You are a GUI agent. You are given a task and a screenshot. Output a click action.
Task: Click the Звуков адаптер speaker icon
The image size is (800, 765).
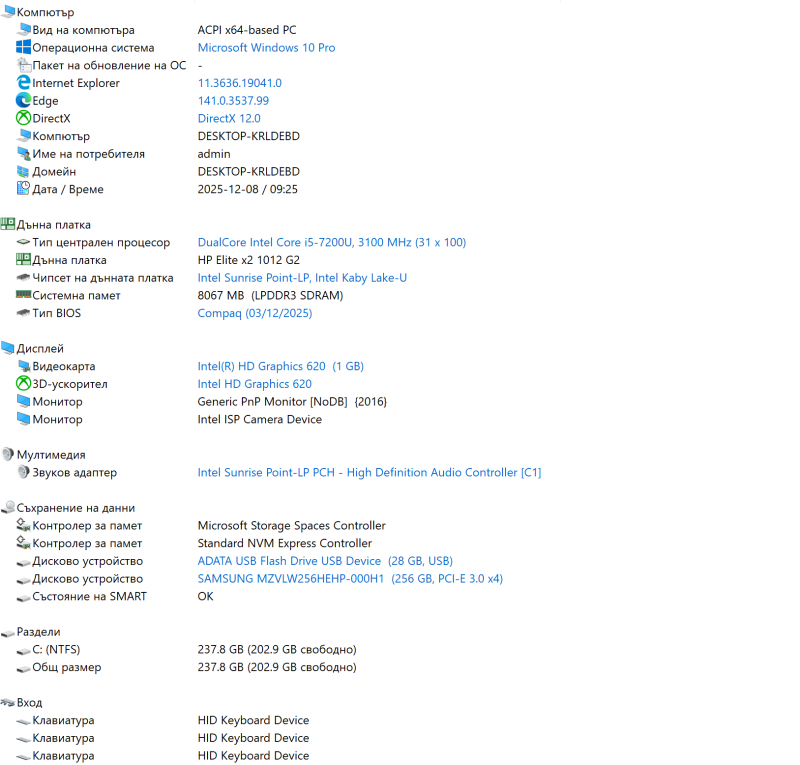coord(24,472)
